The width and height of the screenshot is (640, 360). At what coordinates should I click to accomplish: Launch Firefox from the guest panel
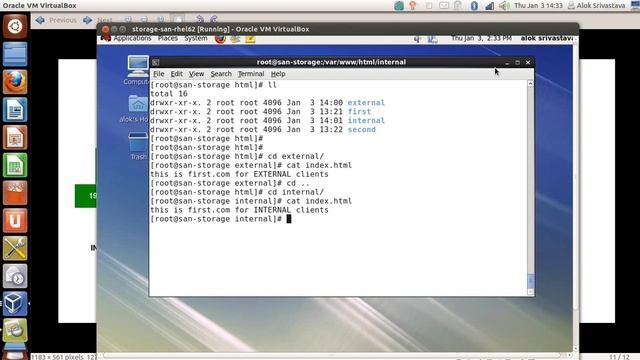(220, 39)
